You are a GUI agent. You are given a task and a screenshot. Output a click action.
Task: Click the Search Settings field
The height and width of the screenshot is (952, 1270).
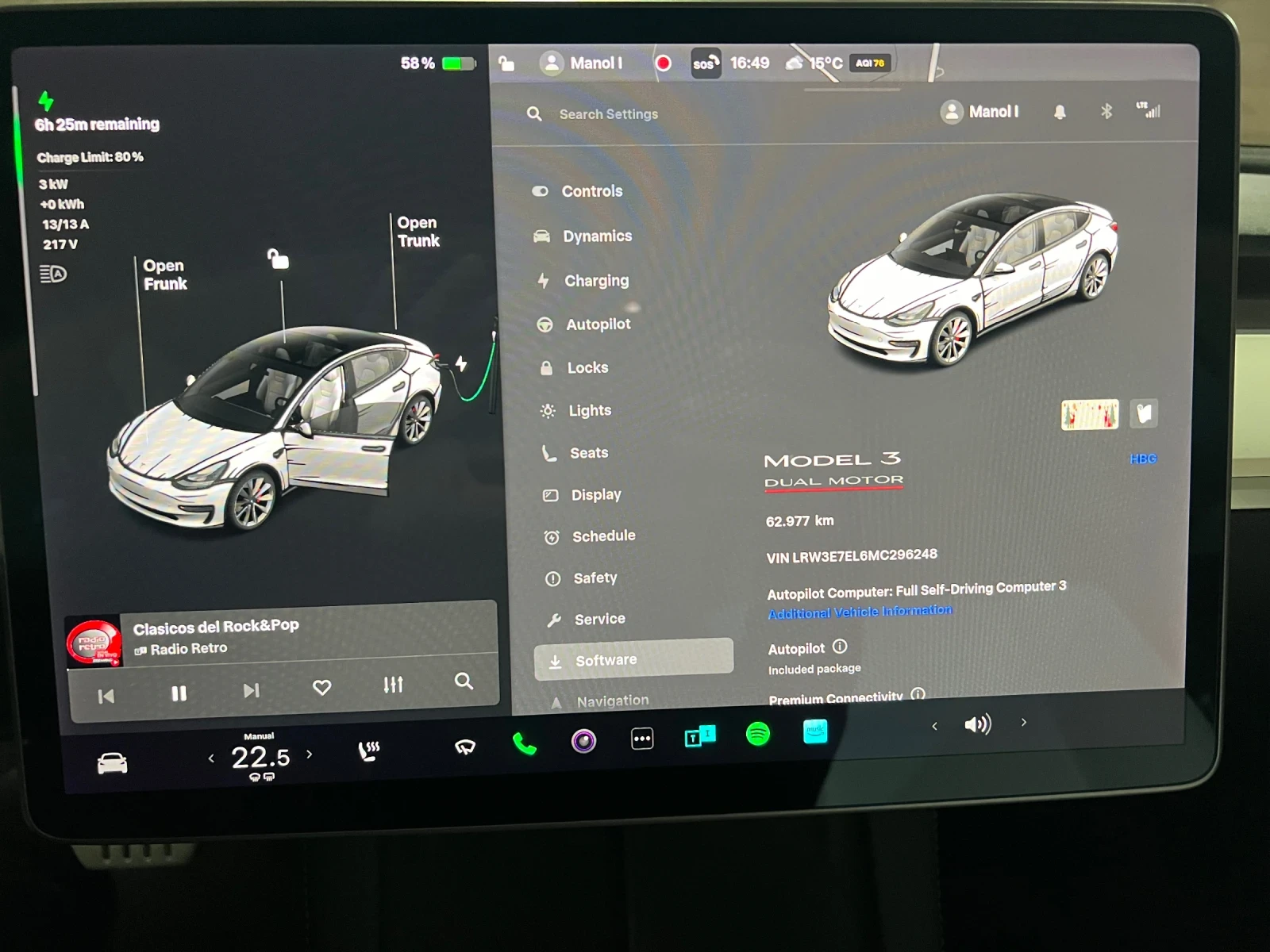coord(608,114)
